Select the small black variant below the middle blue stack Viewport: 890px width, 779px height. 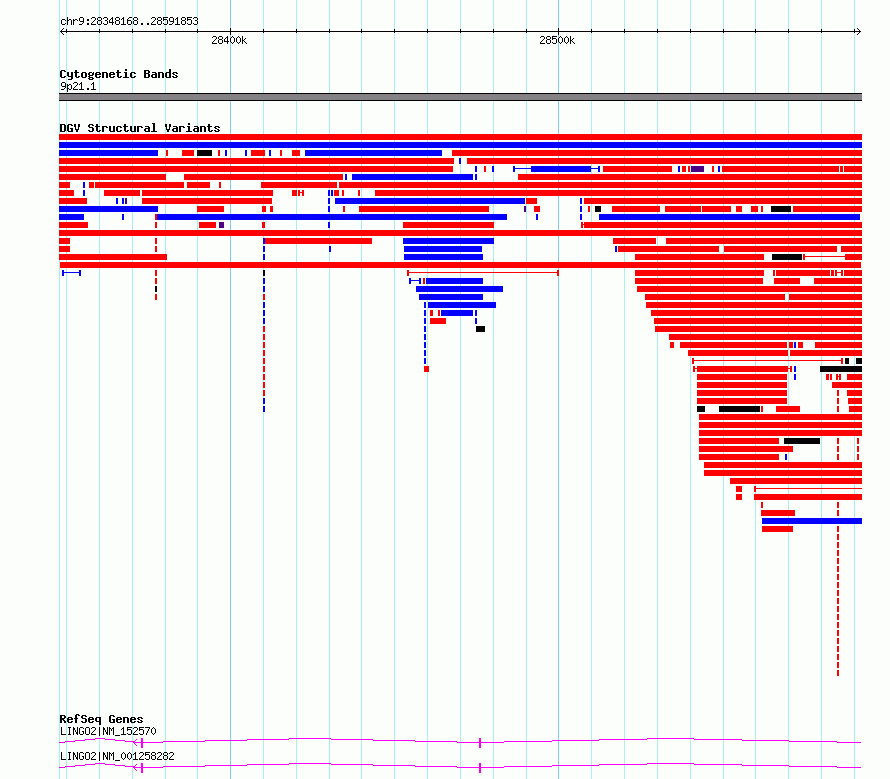coord(480,329)
